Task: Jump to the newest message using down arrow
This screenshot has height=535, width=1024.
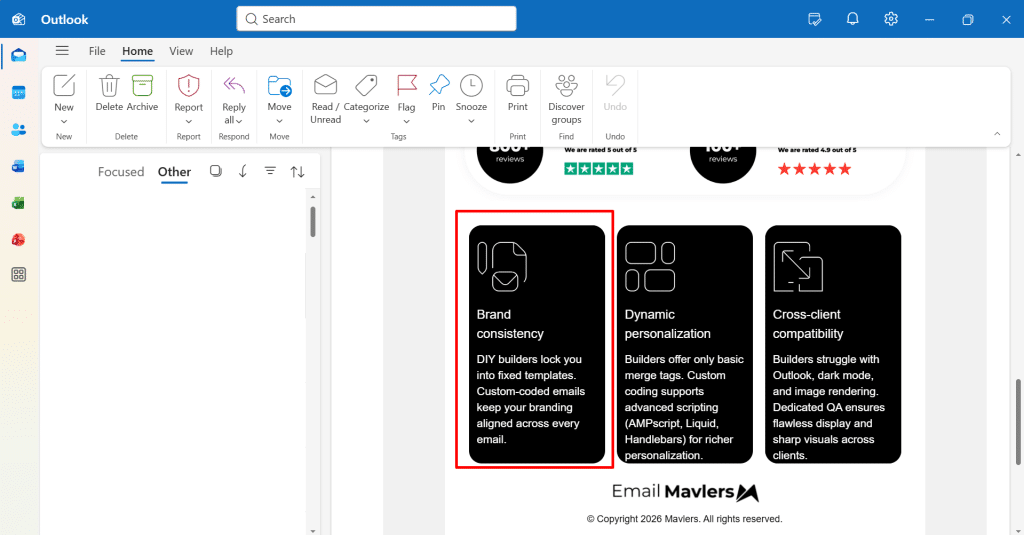Action: point(243,171)
